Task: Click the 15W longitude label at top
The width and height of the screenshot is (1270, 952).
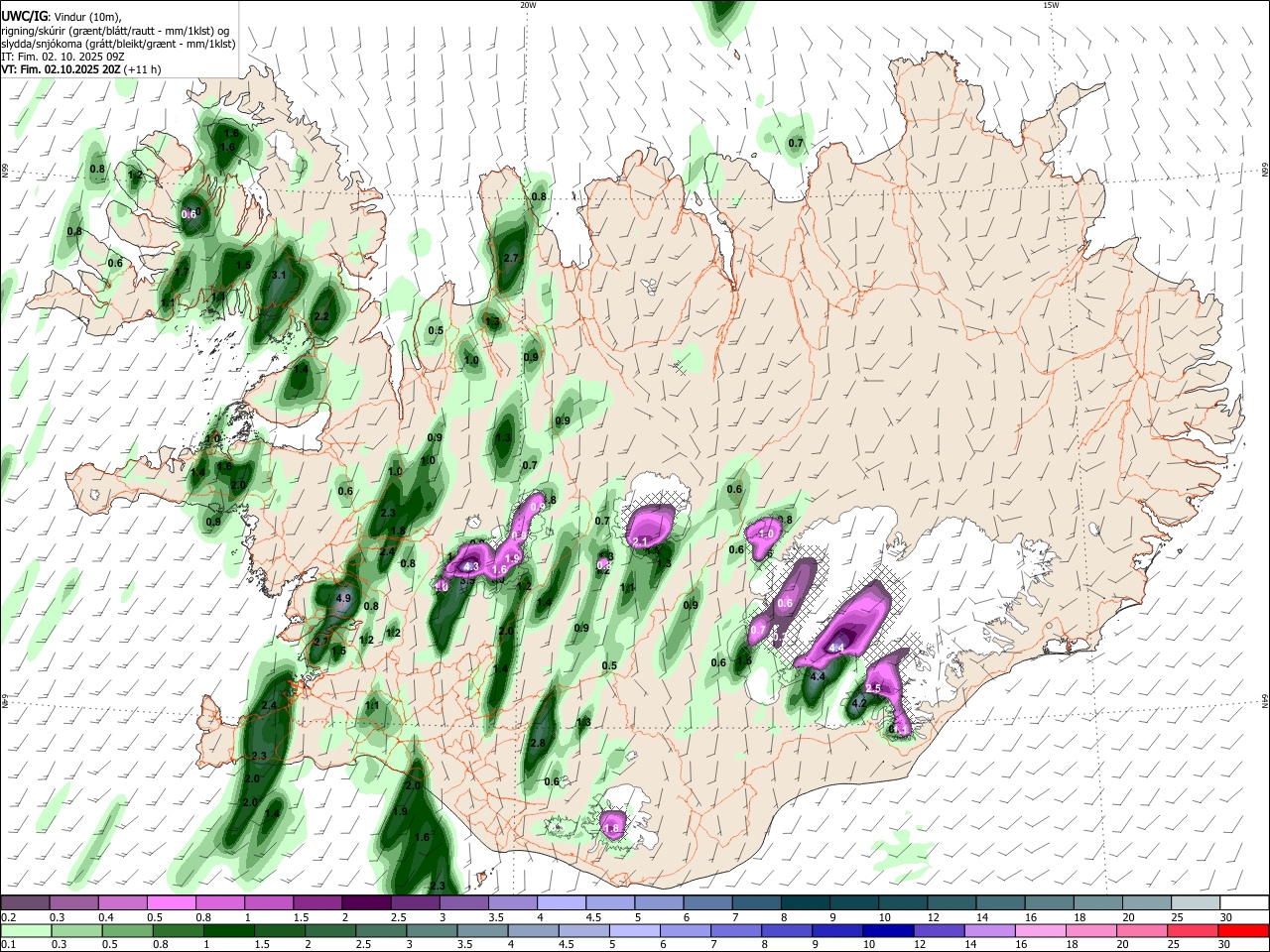Action: tap(1051, 5)
